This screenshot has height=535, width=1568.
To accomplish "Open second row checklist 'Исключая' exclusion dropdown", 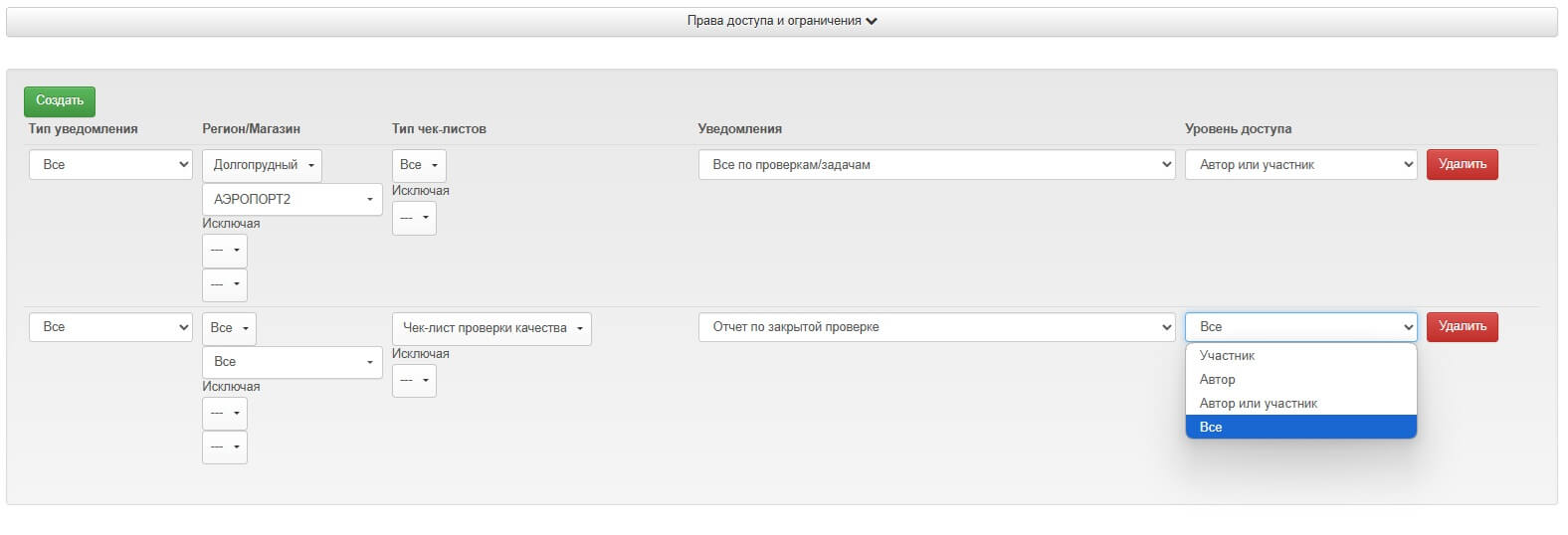I will click(x=414, y=381).
